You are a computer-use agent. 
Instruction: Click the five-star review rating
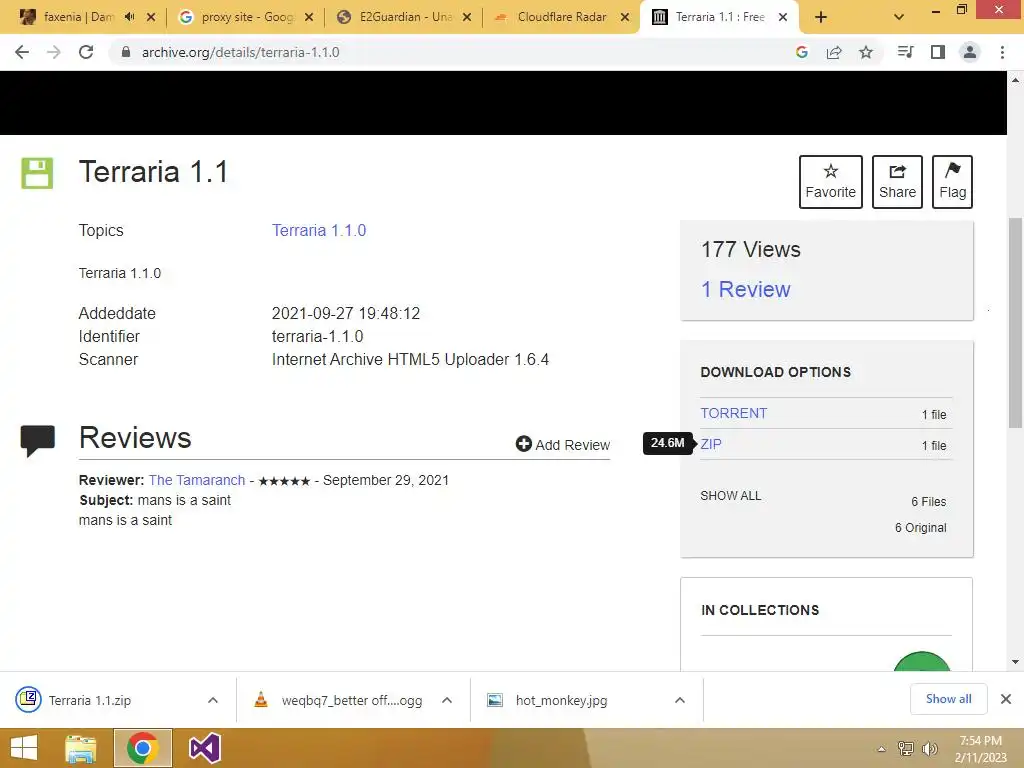[x=284, y=481]
